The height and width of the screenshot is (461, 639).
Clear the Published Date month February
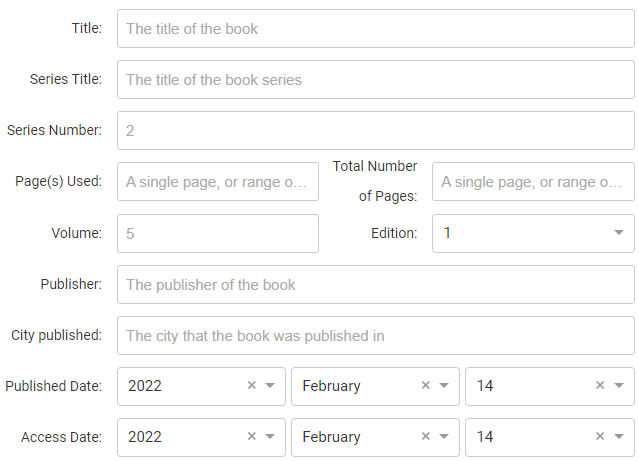pos(426,385)
